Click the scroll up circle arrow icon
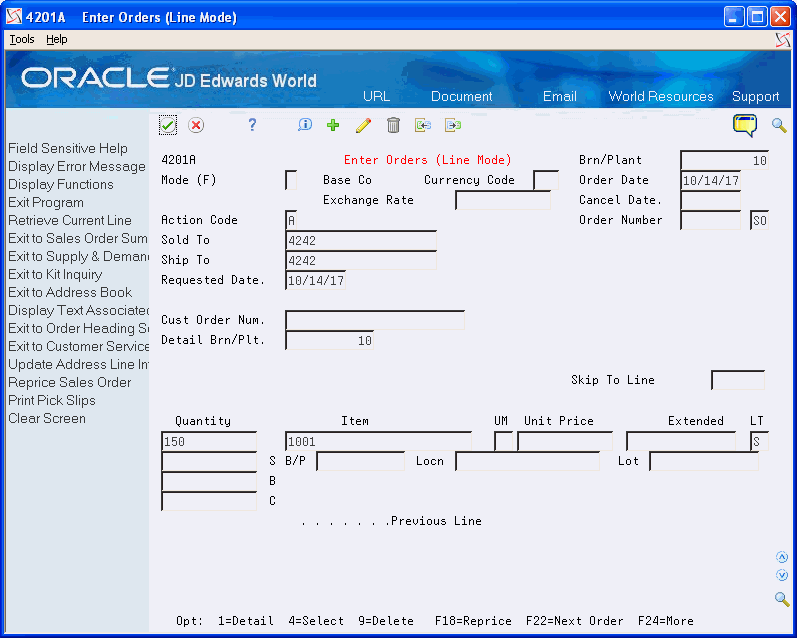797x638 pixels. 782,557
